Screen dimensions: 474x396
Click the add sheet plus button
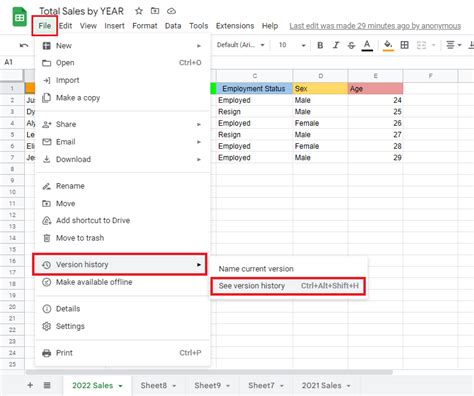[x=30, y=385]
